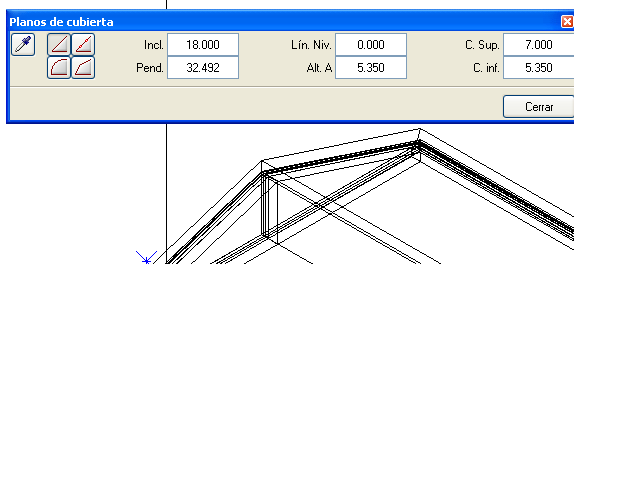Select the convex curved roof plane icon
The height and width of the screenshot is (480, 640).
point(59,68)
